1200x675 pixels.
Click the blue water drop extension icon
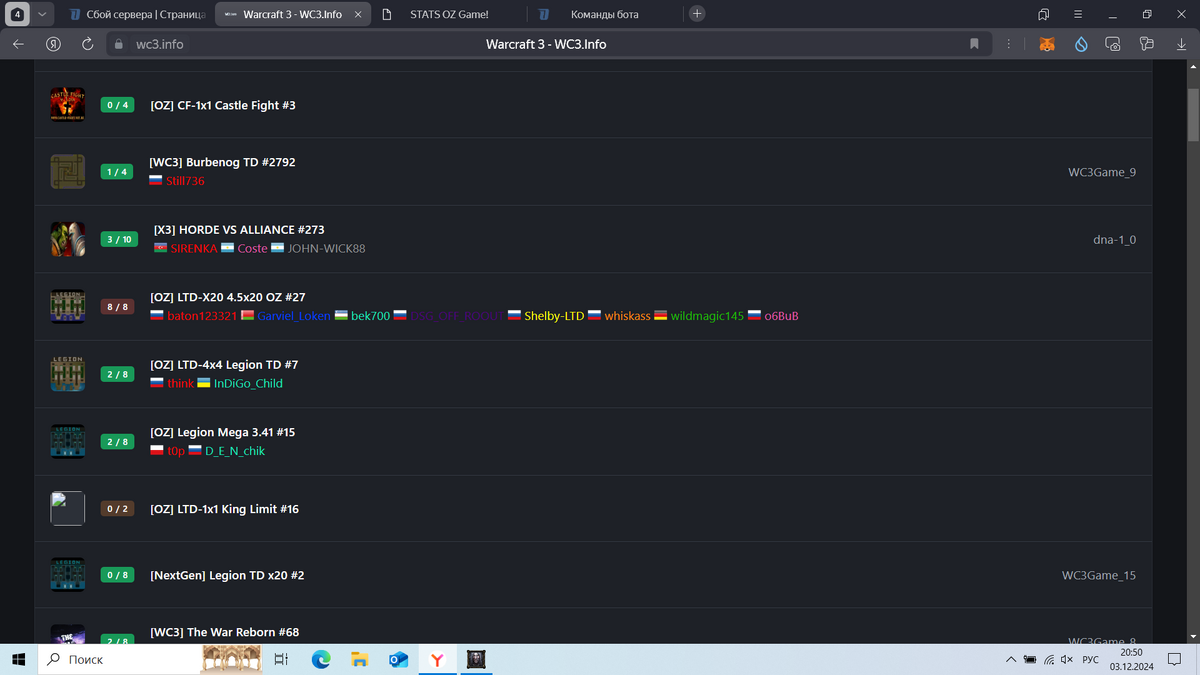(1081, 44)
